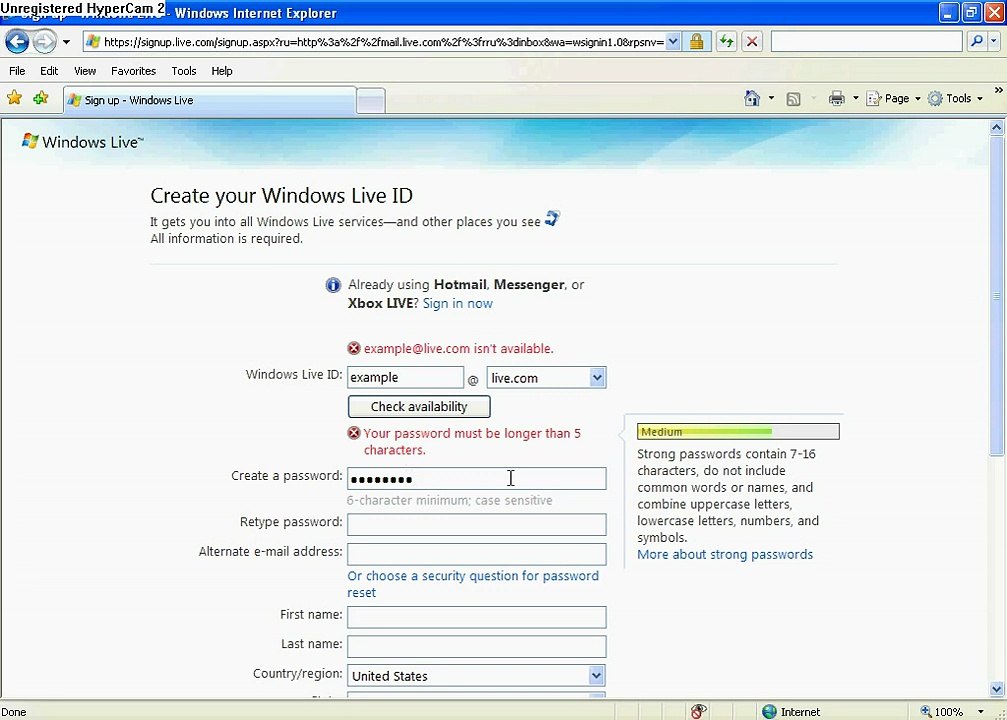The height and width of the screenshot is (720, 1007).
Task: Refresh the page with the green arrows icon
Action: [726, 42]
